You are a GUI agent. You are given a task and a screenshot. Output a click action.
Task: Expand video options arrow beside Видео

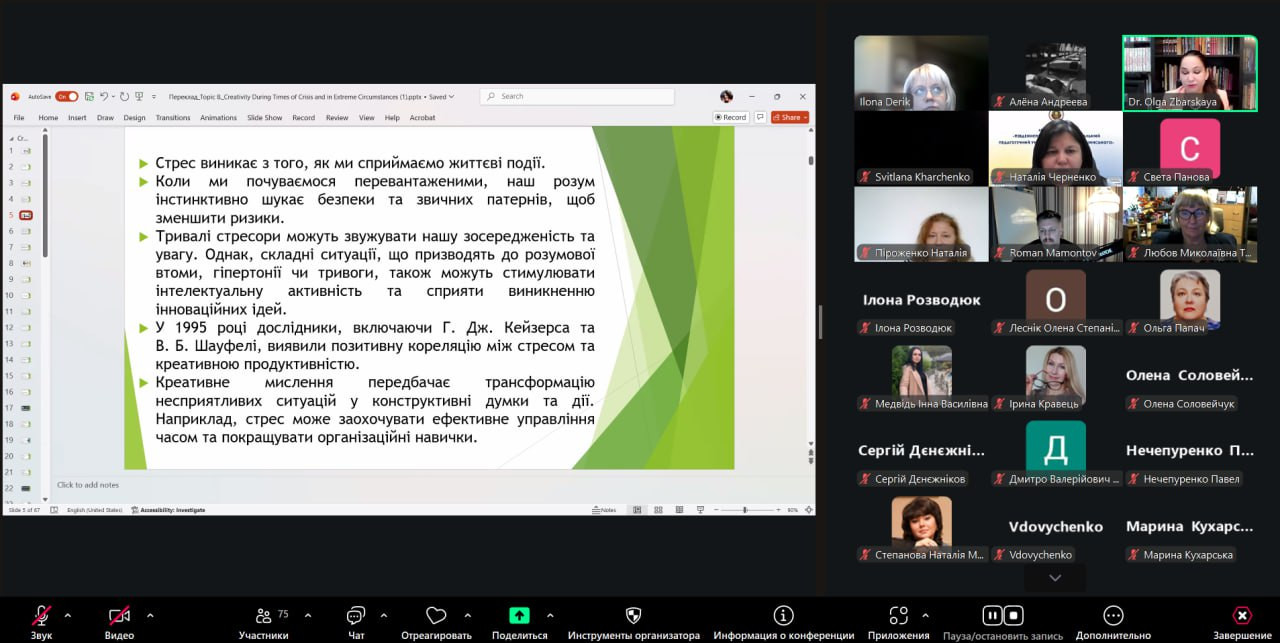click(x=150, y=615)
